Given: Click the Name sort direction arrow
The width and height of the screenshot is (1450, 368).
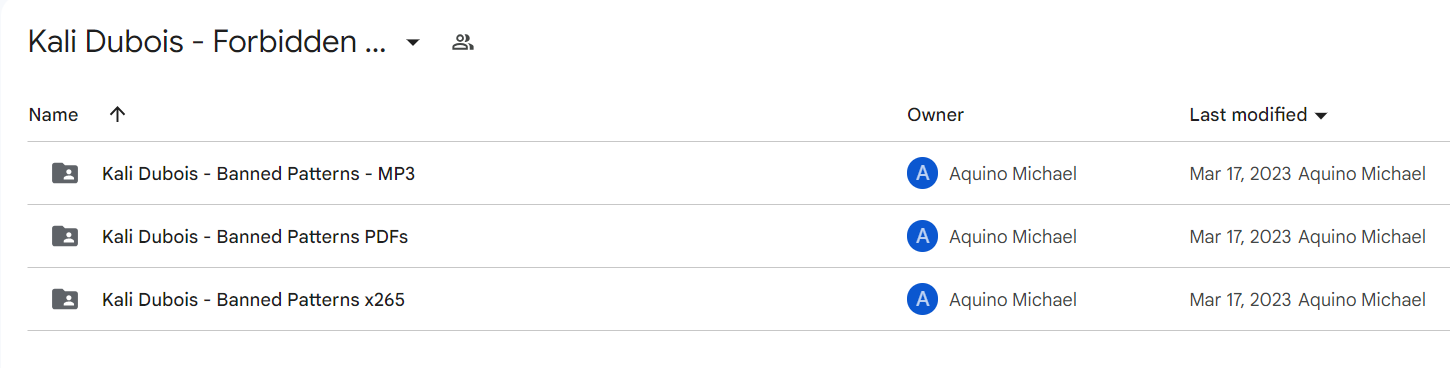Looking at the screenshot, I should click(117, 114).
